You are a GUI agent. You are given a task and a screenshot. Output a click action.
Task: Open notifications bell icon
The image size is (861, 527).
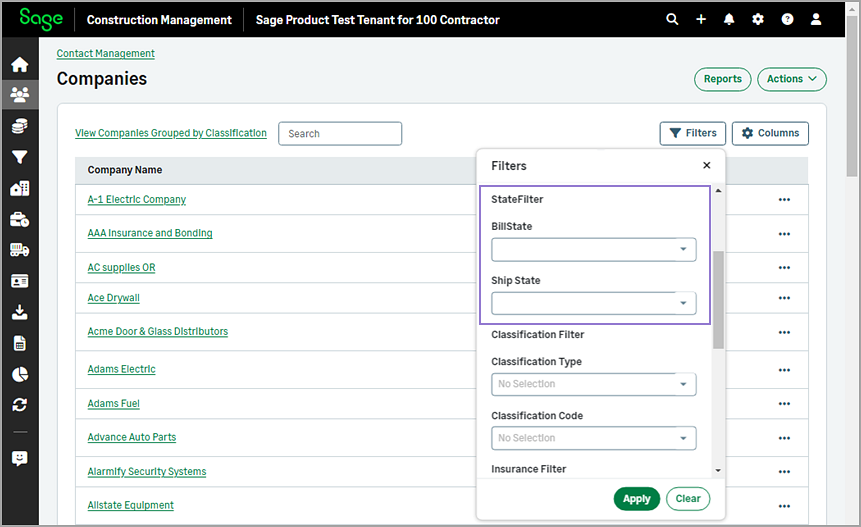coord(729,19)
